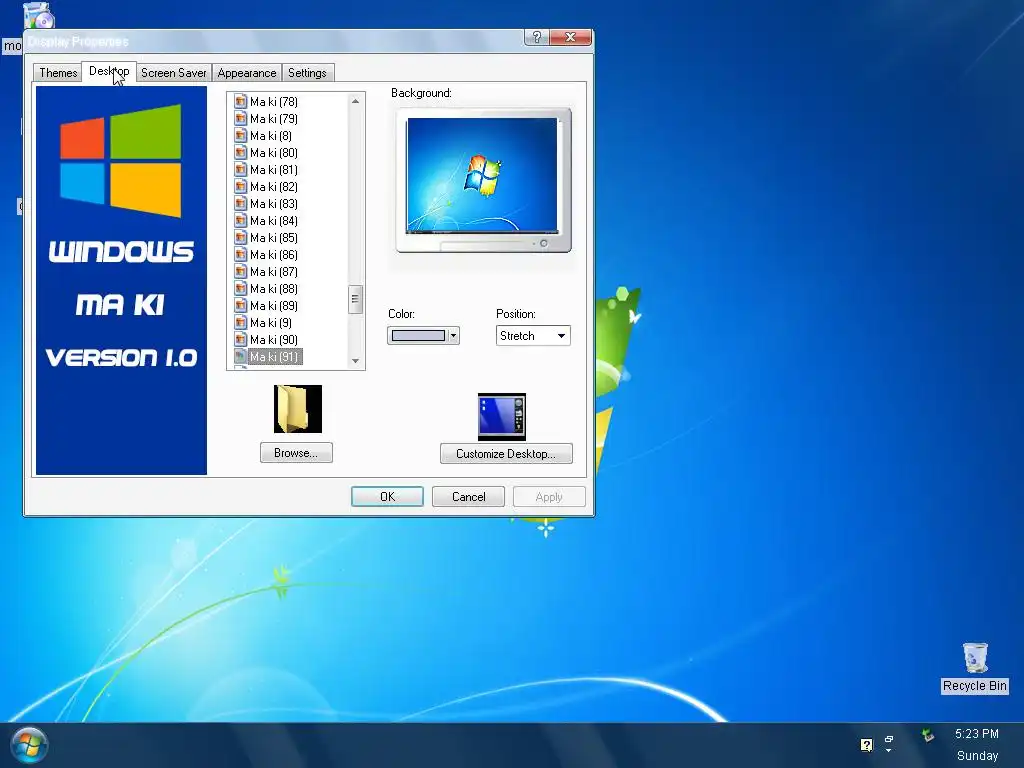
Task: Click the wallpaper list scroll-up arrow
Action: point(355,101)
